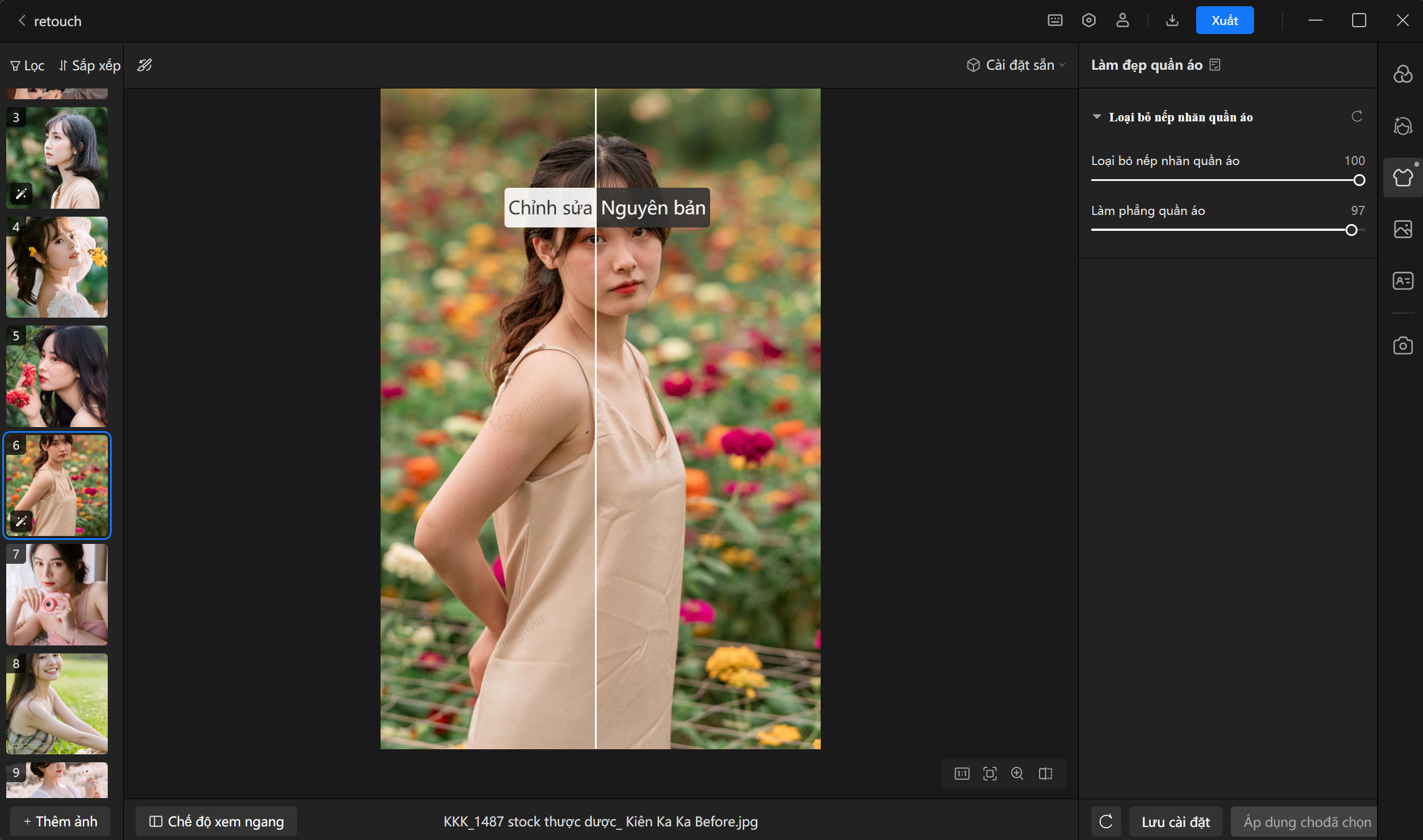The height and width of the screenshot is (840, 1423).
Task: Select thumbnail number 3
Action: point(57,158)
